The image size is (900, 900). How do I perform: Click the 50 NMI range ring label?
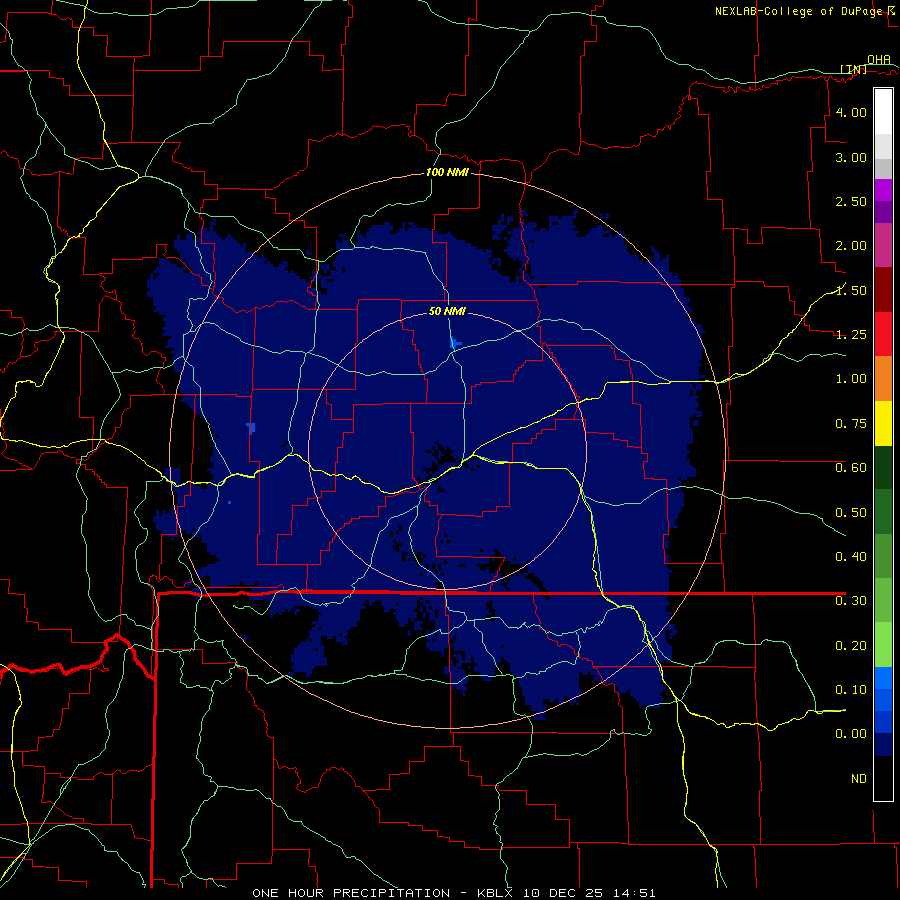[x=447, y=312]
